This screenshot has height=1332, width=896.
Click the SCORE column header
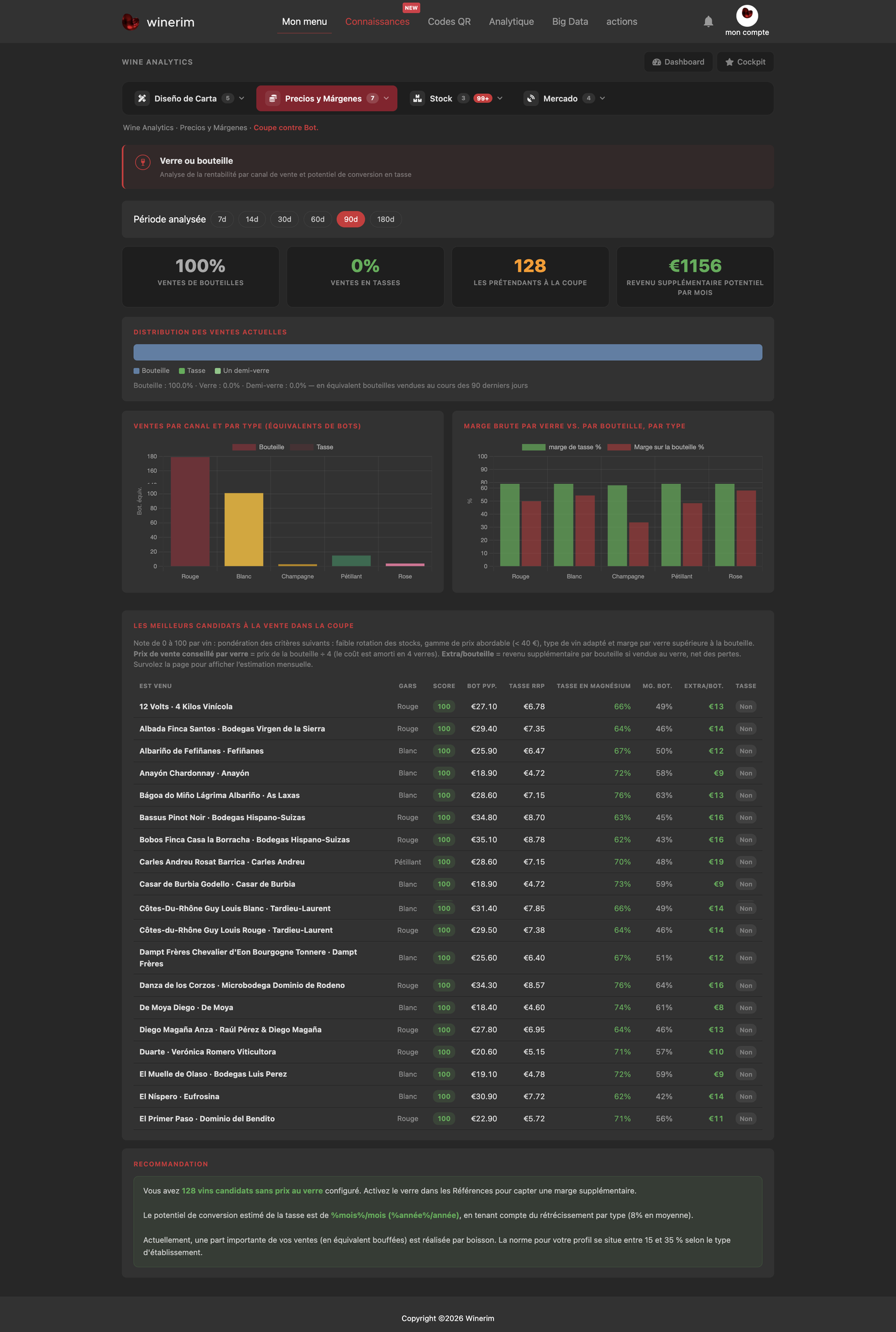pos(444,686)
